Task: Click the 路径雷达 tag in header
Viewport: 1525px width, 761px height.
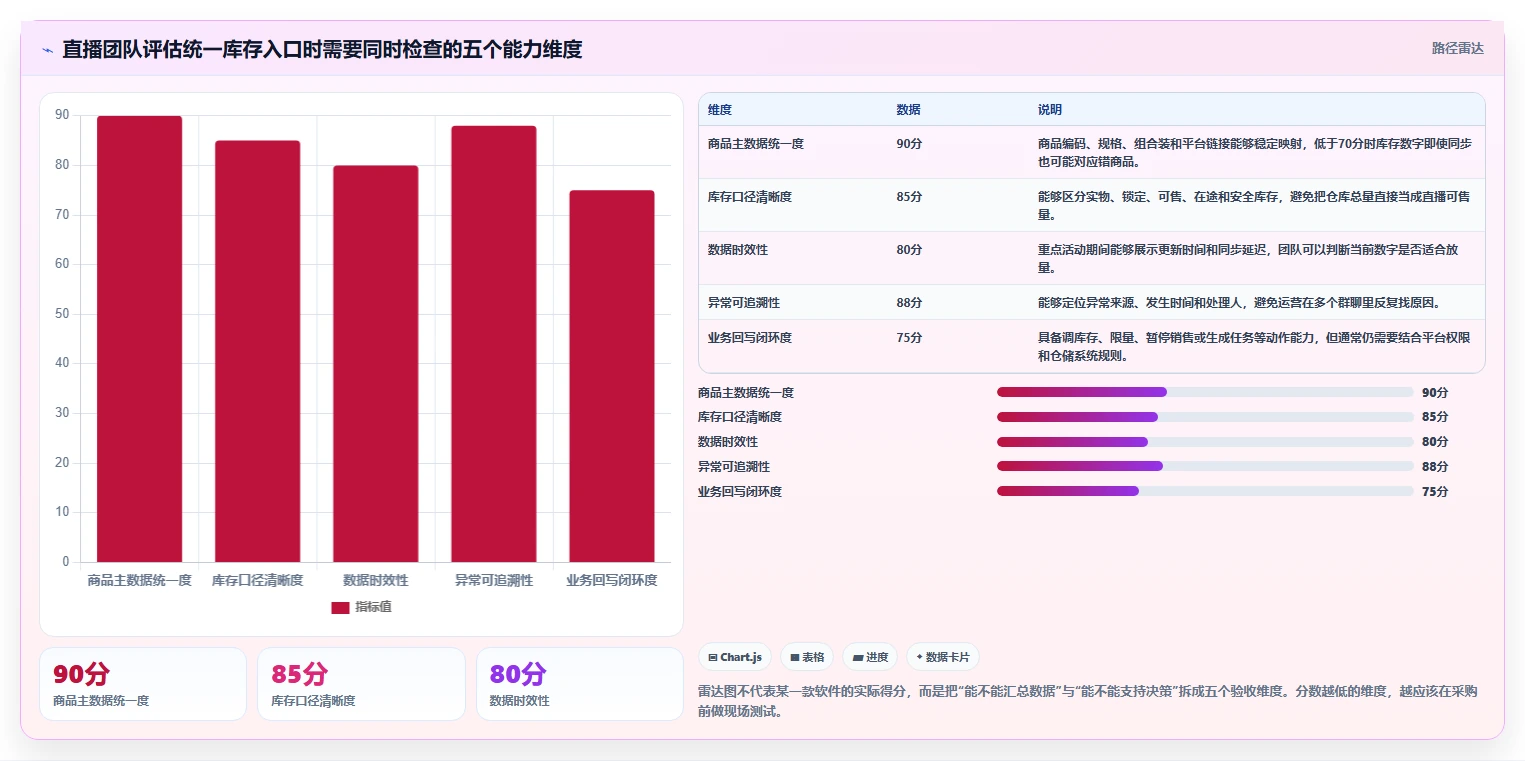Action: tap(1457, 48)
